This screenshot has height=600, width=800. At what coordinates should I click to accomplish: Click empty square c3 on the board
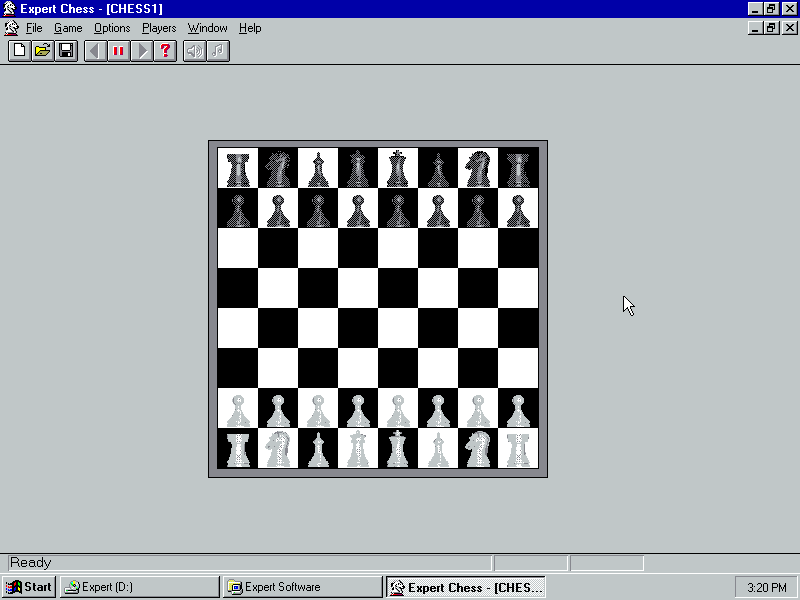point(318,368)
